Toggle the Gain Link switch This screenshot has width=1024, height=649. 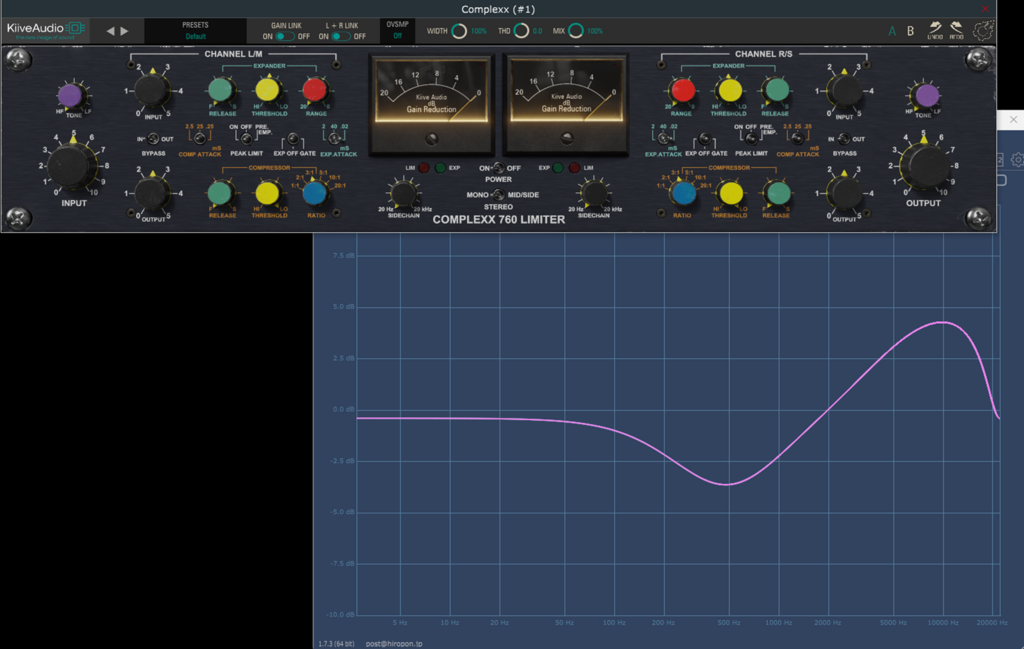284,37
